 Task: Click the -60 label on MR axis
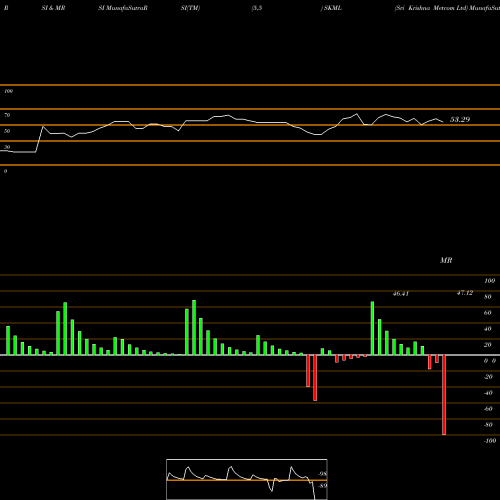click(488, 409)
